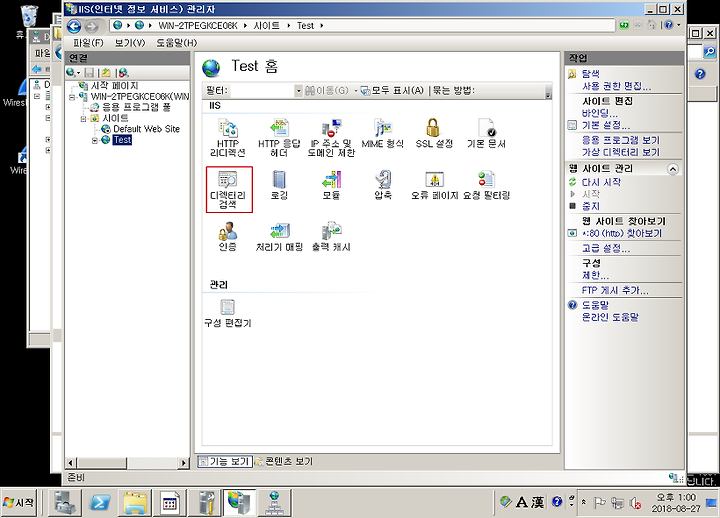Collapse the 사이트 tree node
Screen dimensions: 720x518
[83, 118]
